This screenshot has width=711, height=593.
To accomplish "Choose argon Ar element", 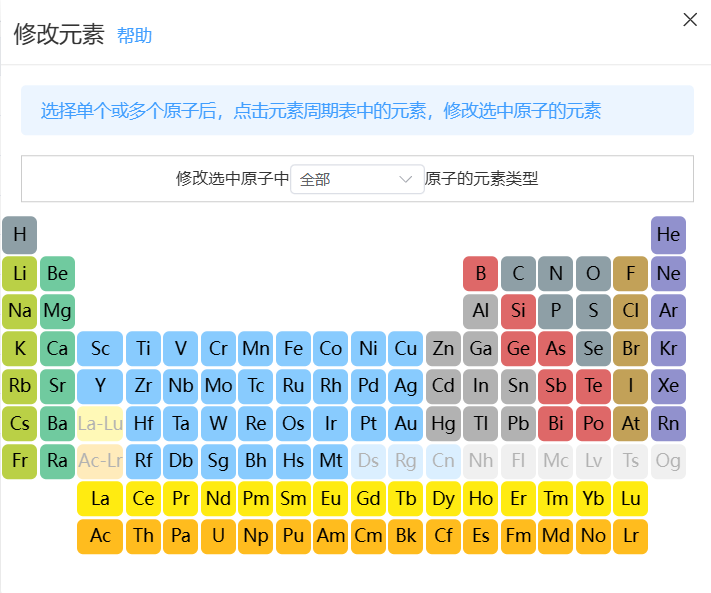I will pyautogui.click(x=668, y=311).
